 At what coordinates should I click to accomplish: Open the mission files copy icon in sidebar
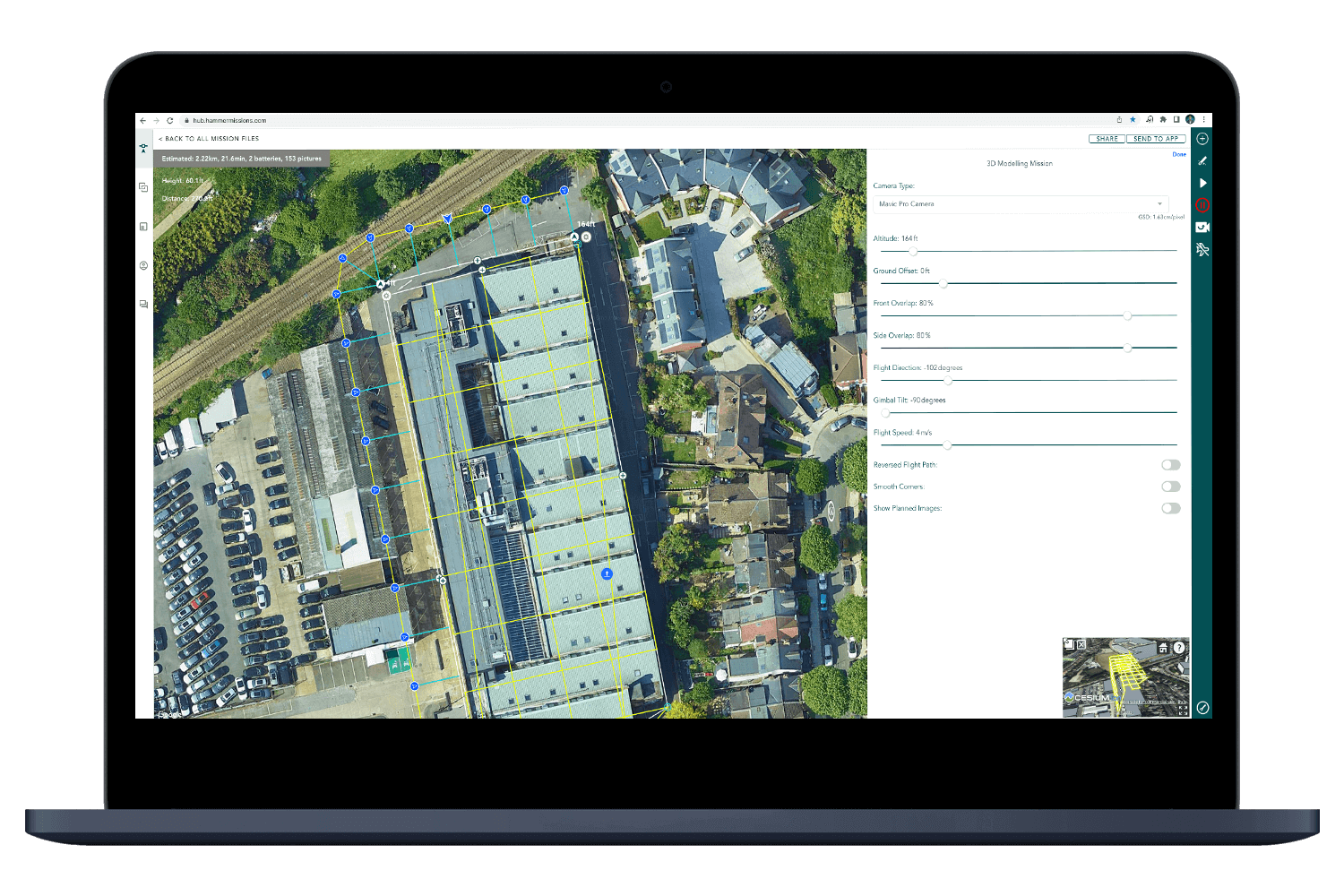pos(143,186)
